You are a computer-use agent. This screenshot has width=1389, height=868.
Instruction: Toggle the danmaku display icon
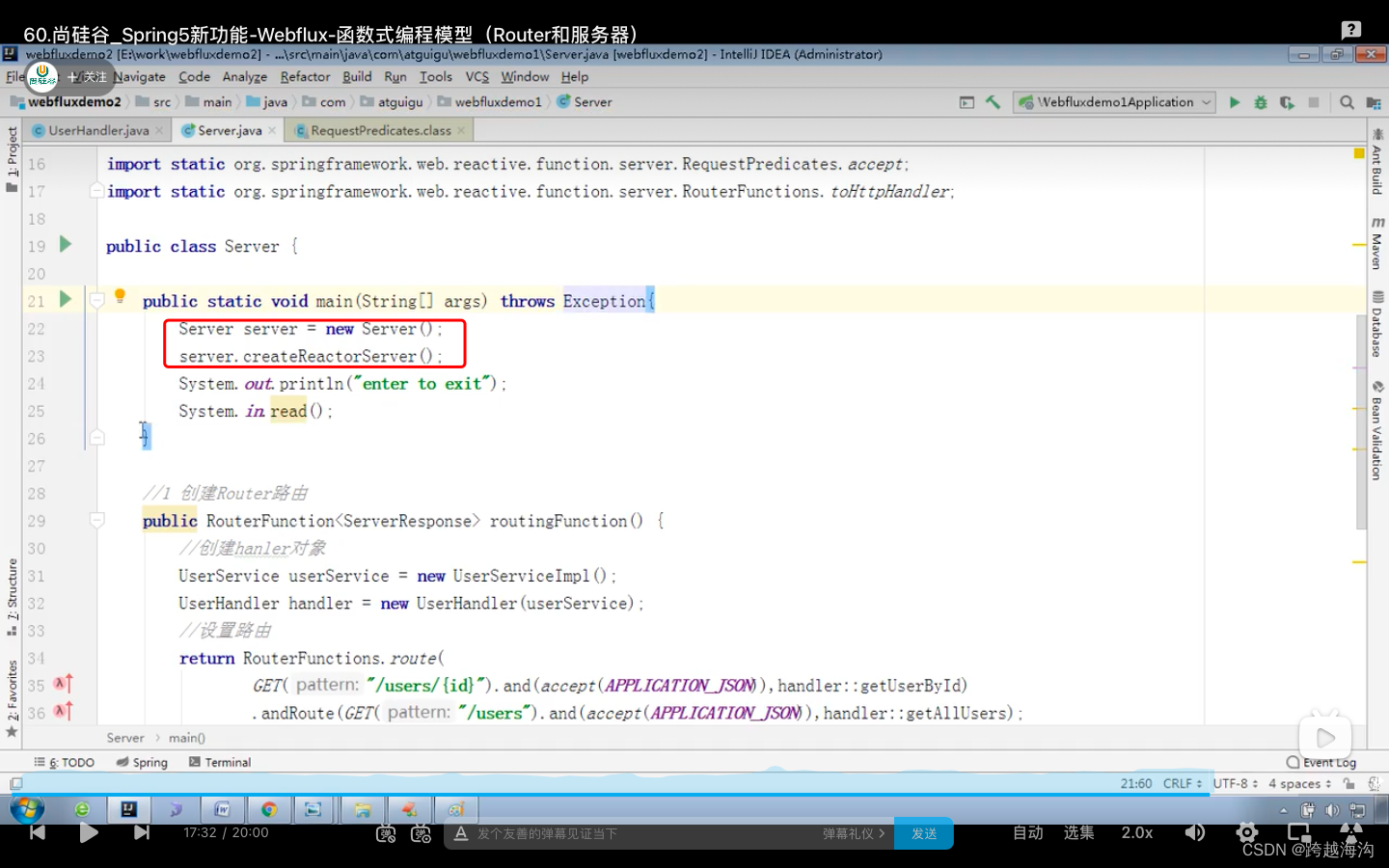pyautogui.click(x=386, y=833)
